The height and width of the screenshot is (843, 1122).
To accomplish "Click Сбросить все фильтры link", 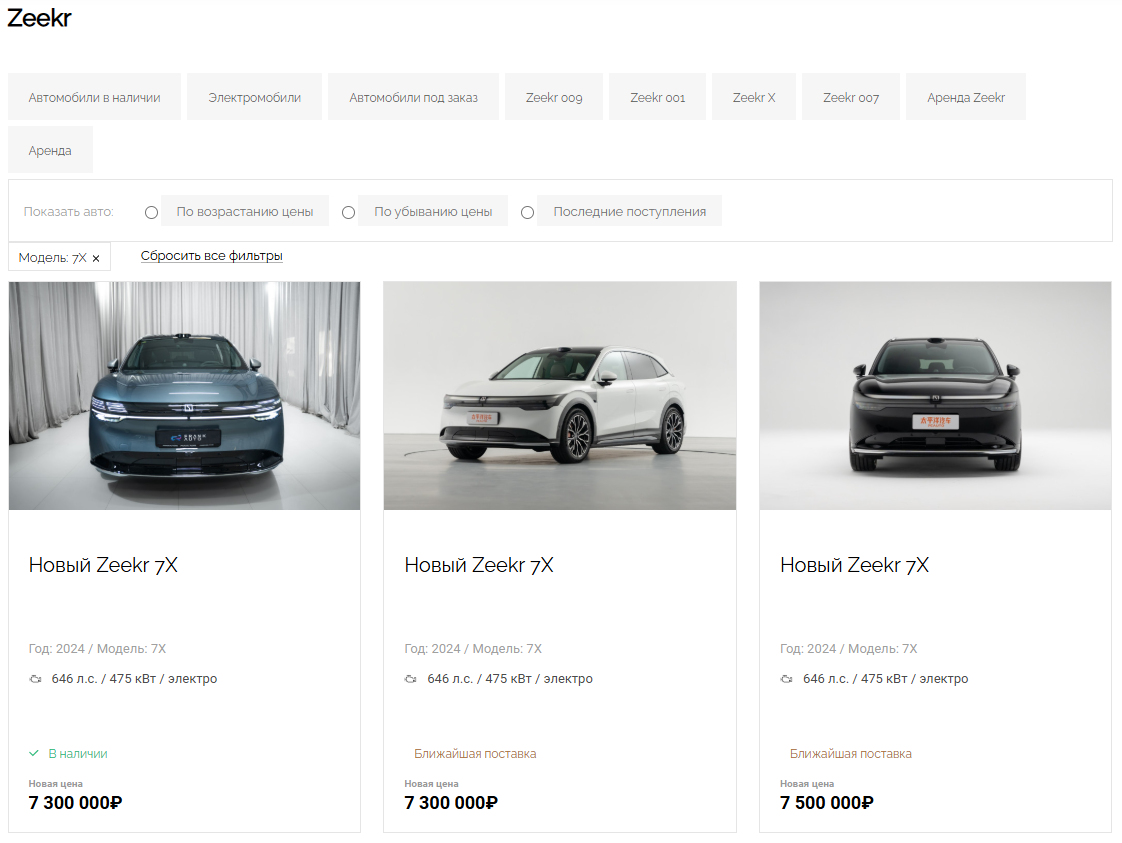I will pyautogui.click(x=212, y=256).
